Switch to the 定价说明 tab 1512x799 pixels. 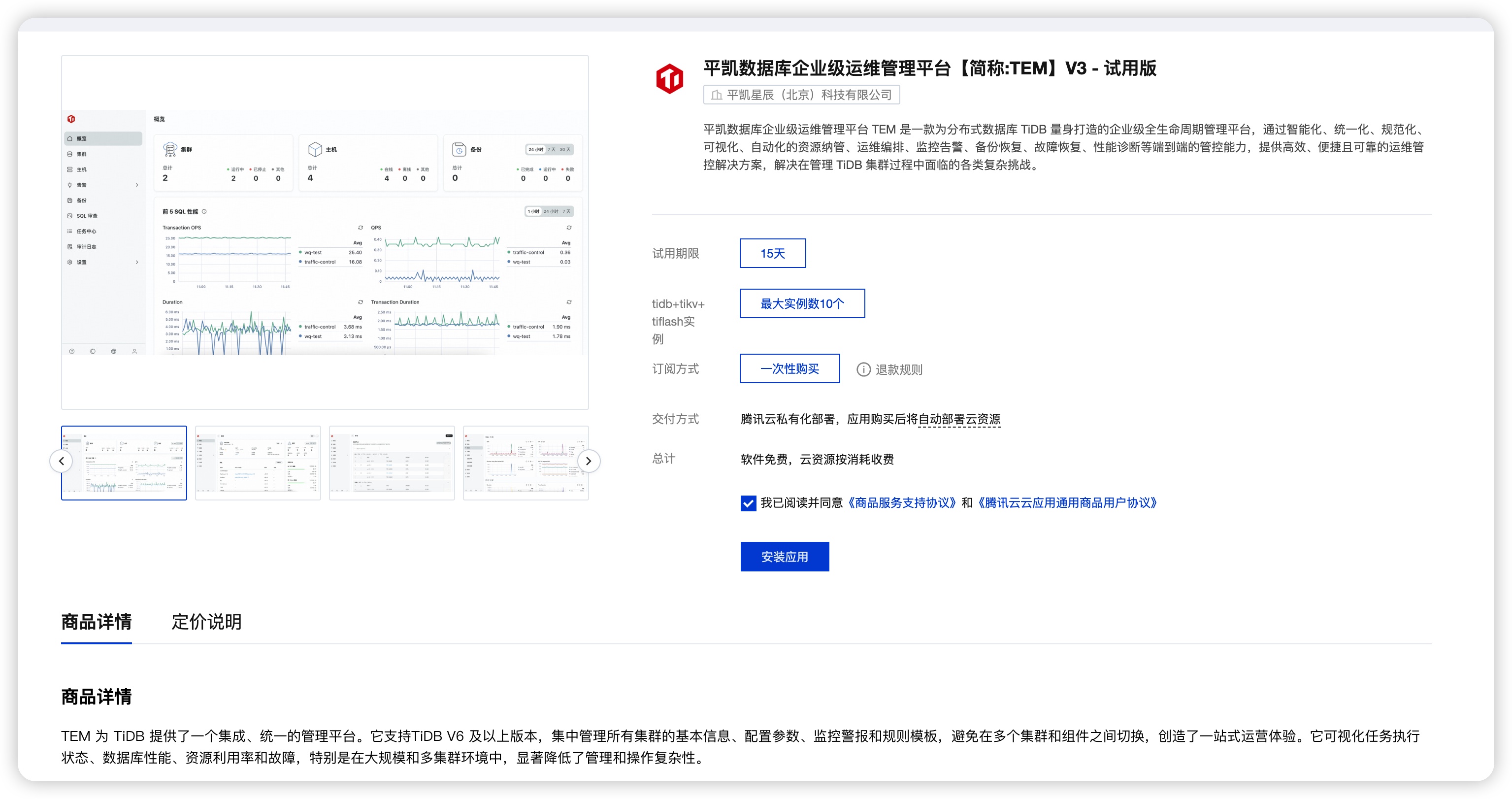pos(207,622)
